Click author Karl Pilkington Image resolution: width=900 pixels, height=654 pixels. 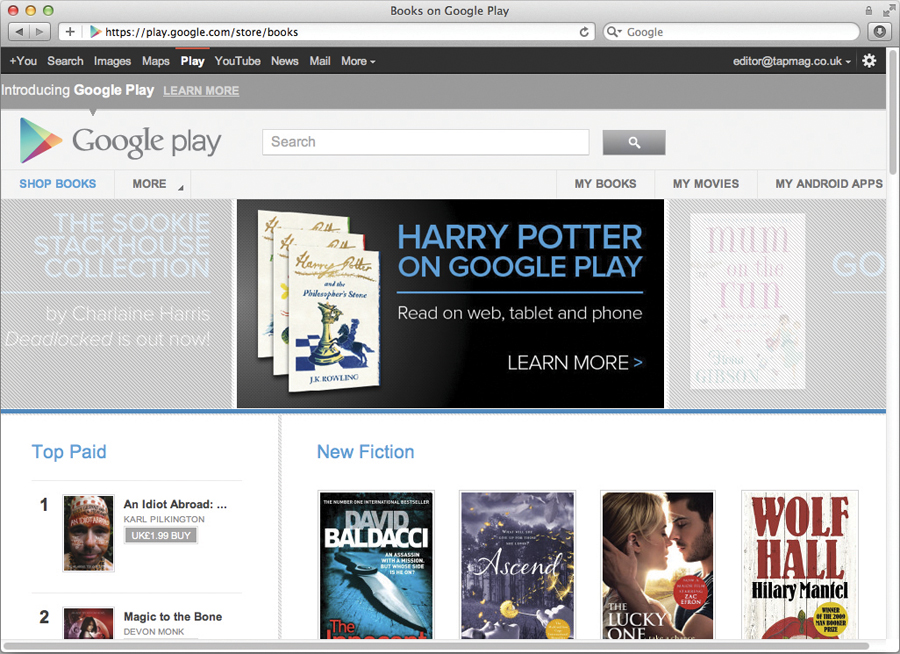pos(164,519)
